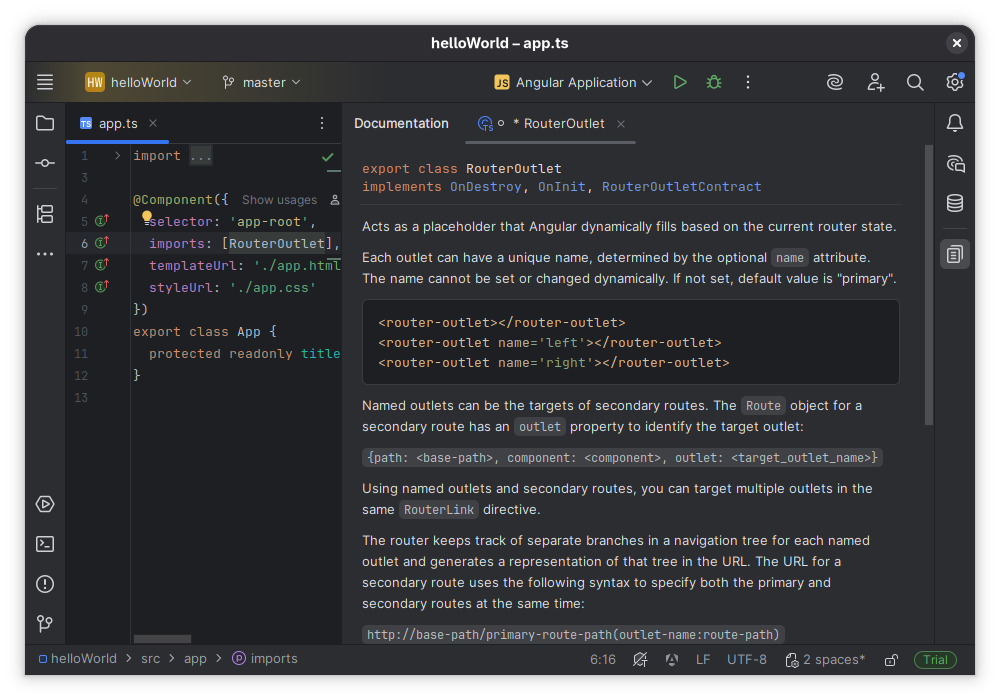The height and width of the screenshot is (700, 1000).
Task: Open the Terminal tool window
Action: pyautogui.click(x=45, y=544)
